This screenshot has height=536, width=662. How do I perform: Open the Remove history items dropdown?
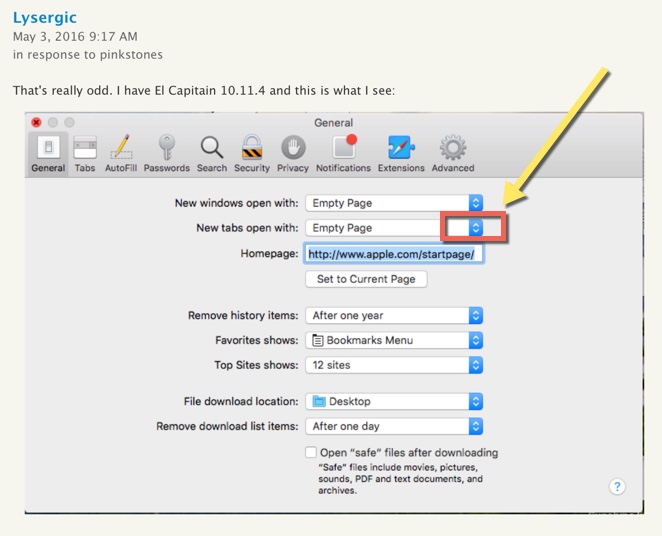394,315
